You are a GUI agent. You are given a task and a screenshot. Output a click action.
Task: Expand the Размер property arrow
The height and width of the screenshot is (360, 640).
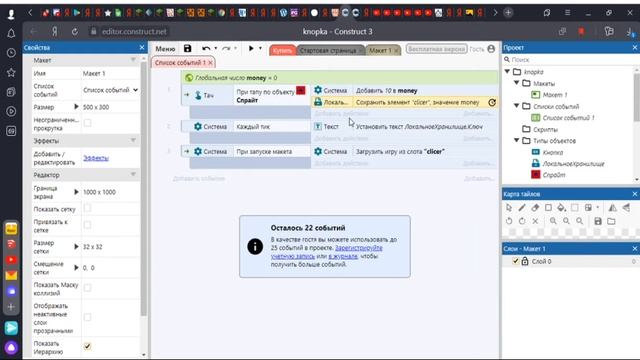click(76, 107)
